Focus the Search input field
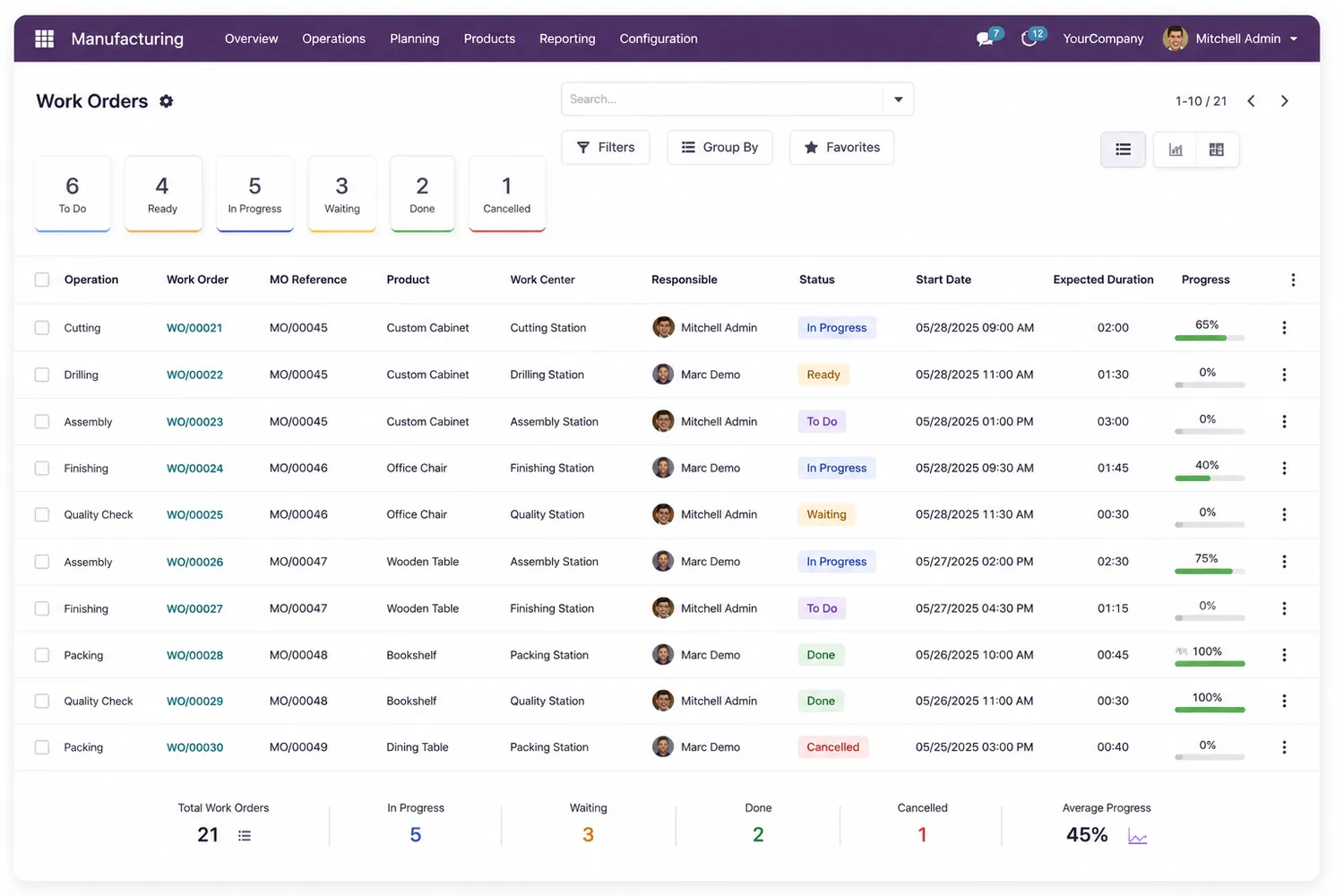This screenshot has width=1344, height=896. click(723, 99)
